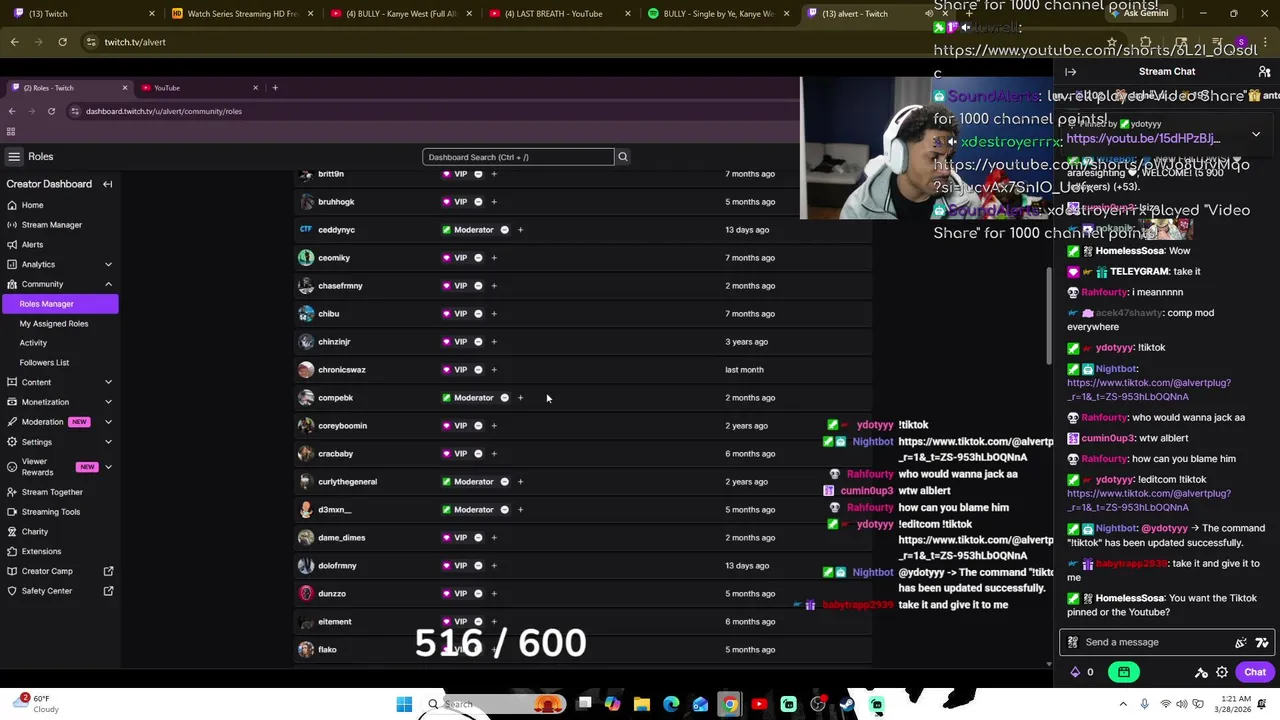
Task: Open Windows Start menu
Action: pos(404,704)
